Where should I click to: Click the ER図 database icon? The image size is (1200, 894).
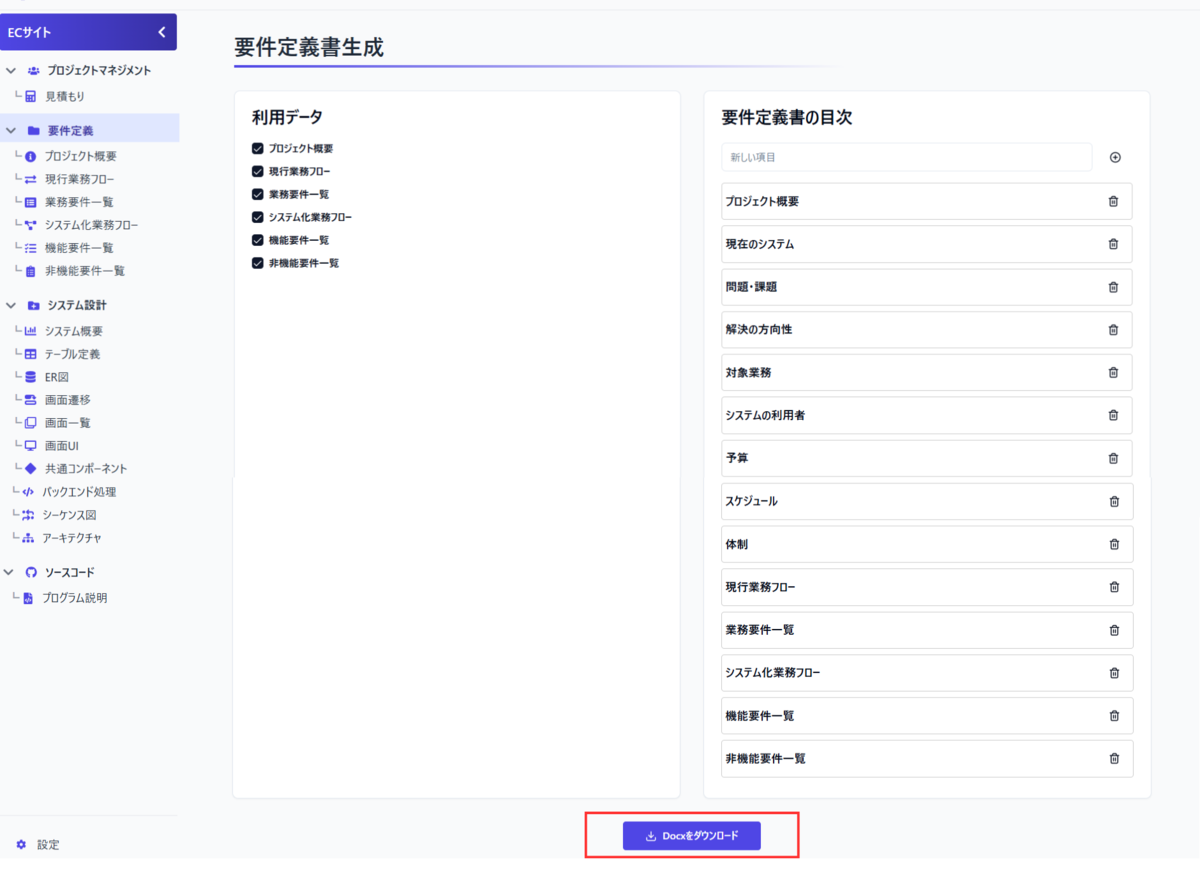point(31,377)
